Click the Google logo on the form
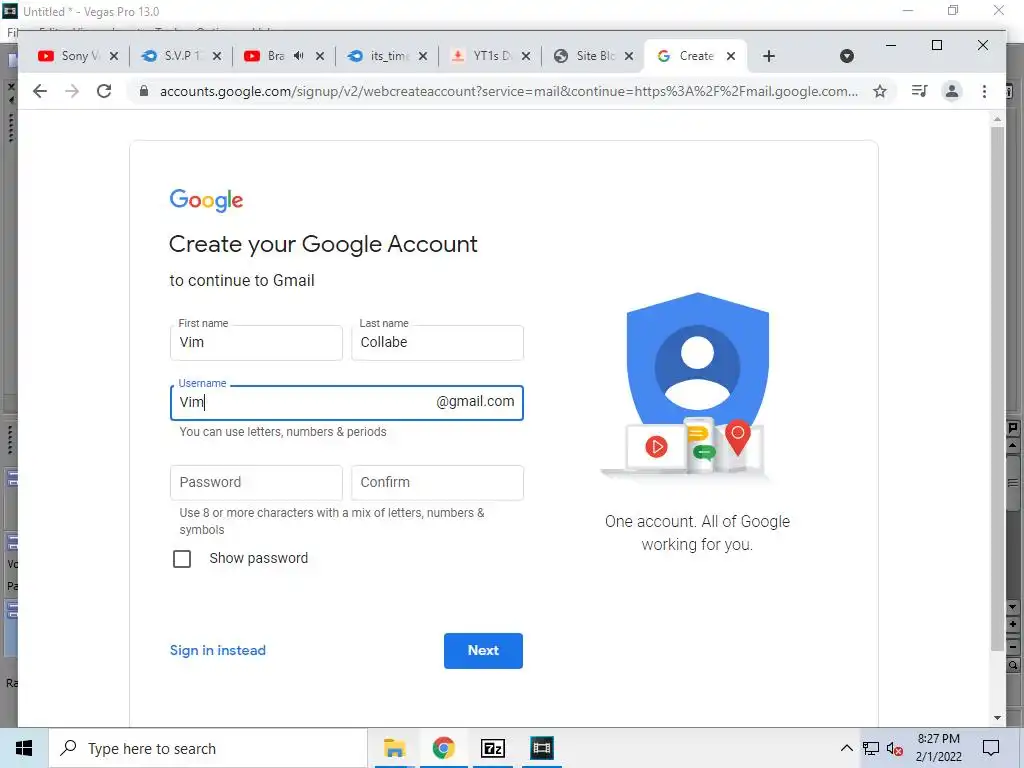This screenshot has height=768, width=1024. 206,200
